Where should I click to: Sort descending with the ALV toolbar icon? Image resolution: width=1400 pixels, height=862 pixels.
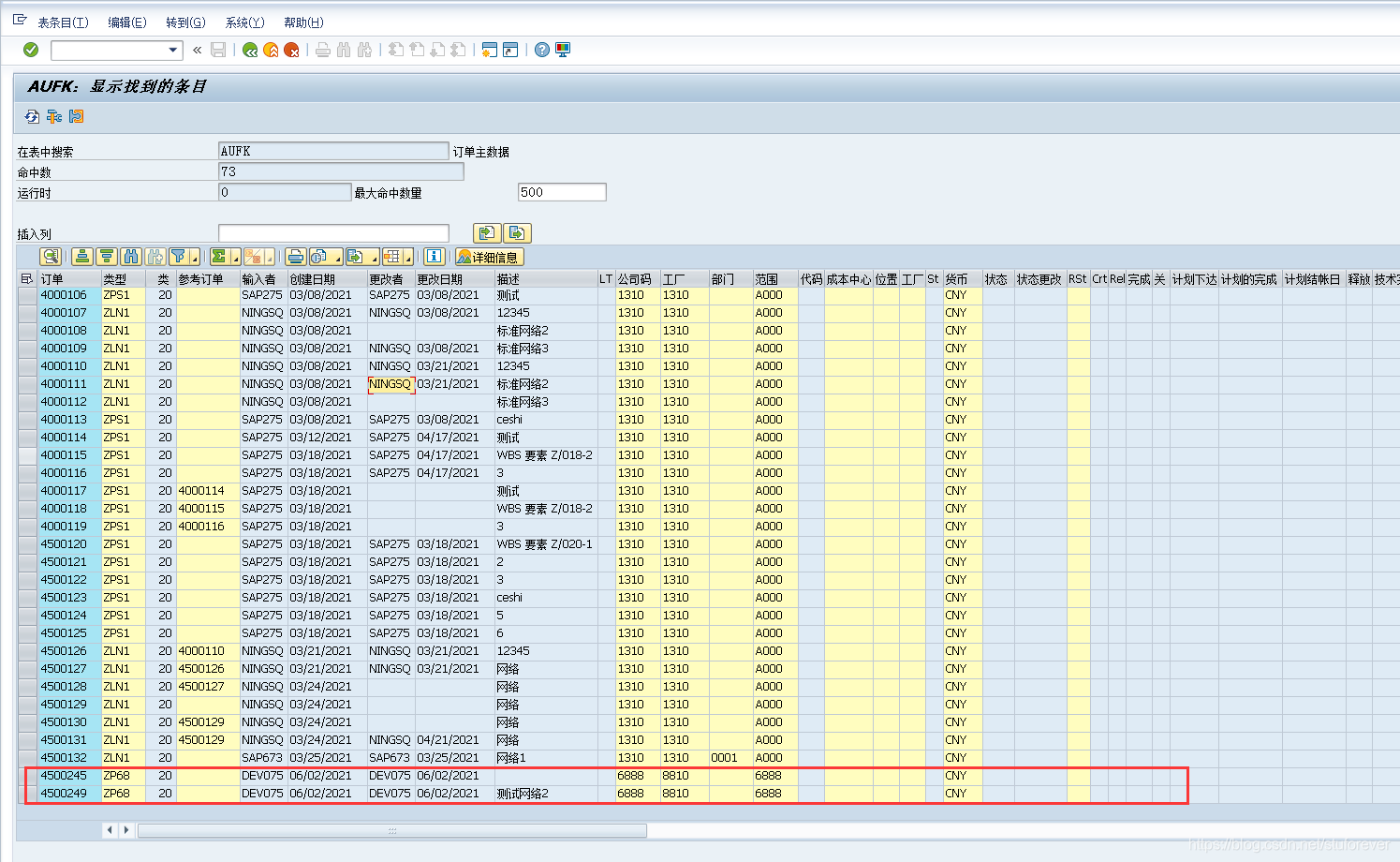[107, 257]
